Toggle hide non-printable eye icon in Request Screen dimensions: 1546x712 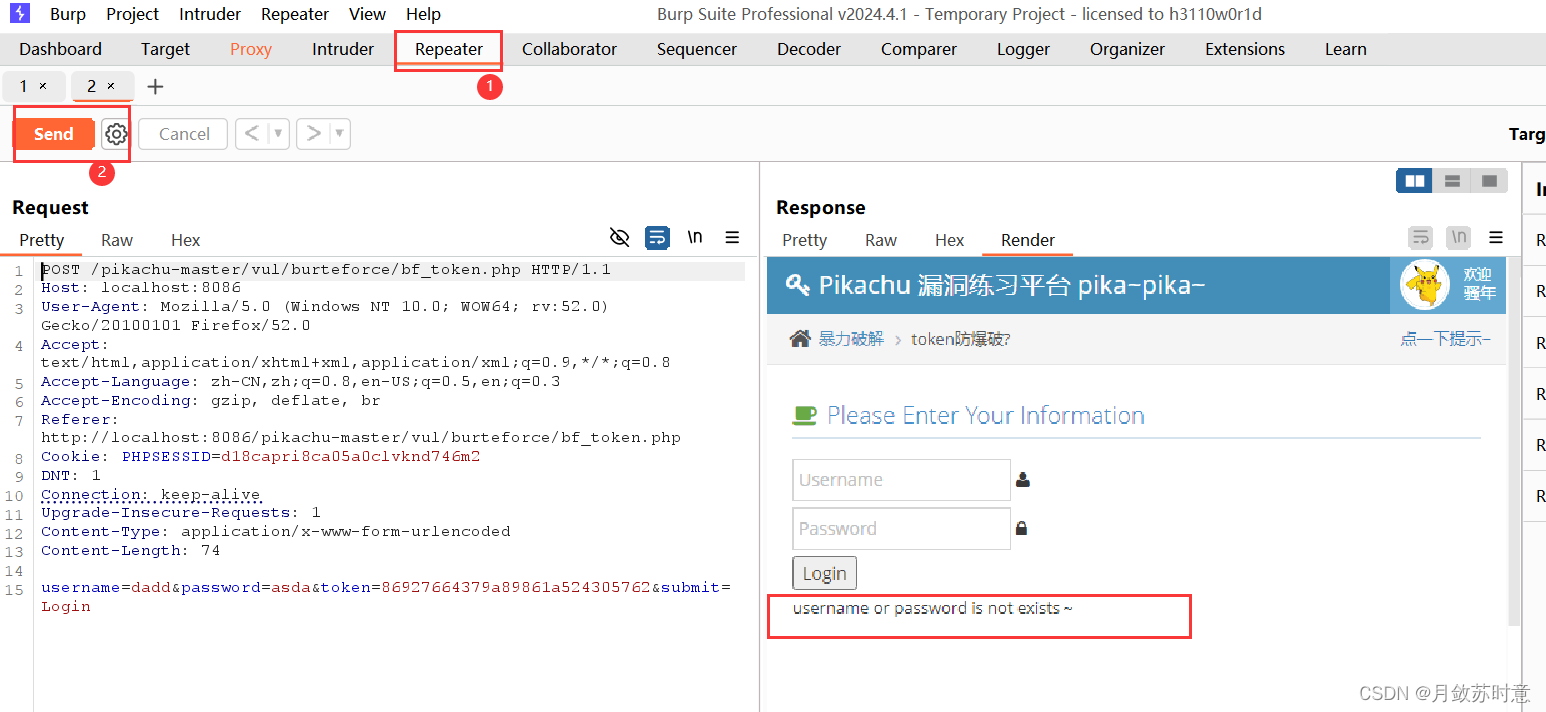click(x=620, y=237)
